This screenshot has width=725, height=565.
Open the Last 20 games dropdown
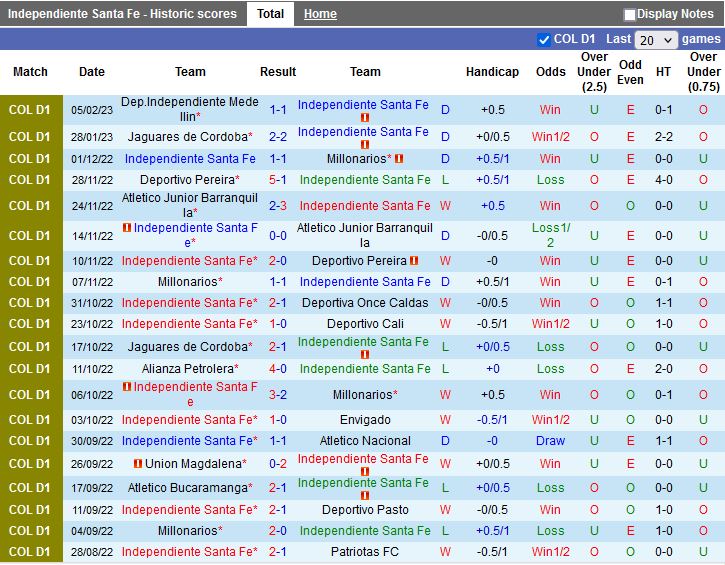pyautogui.click(x=656, y=40)
